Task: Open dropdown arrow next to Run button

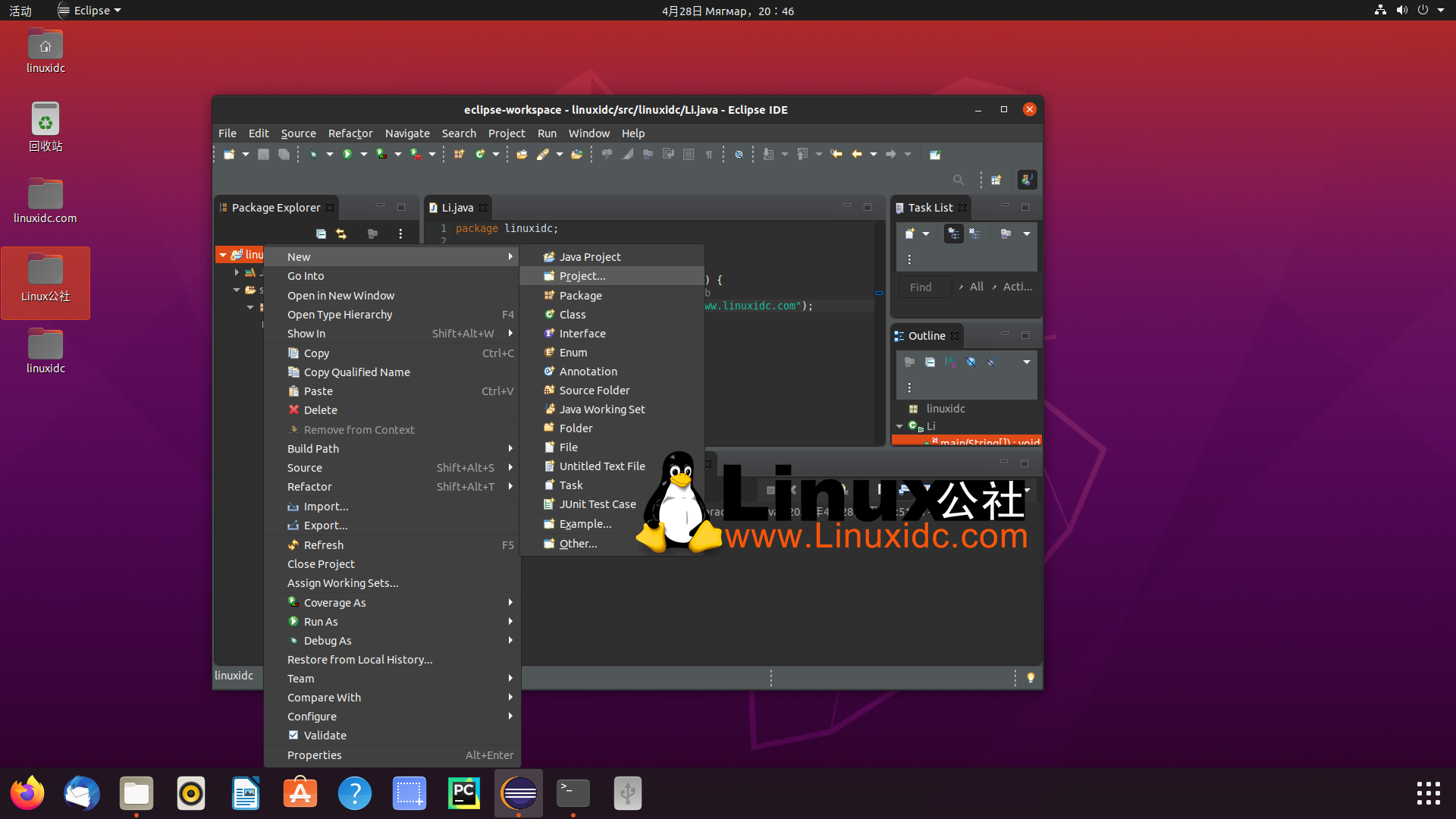Action: click(364, 155)
